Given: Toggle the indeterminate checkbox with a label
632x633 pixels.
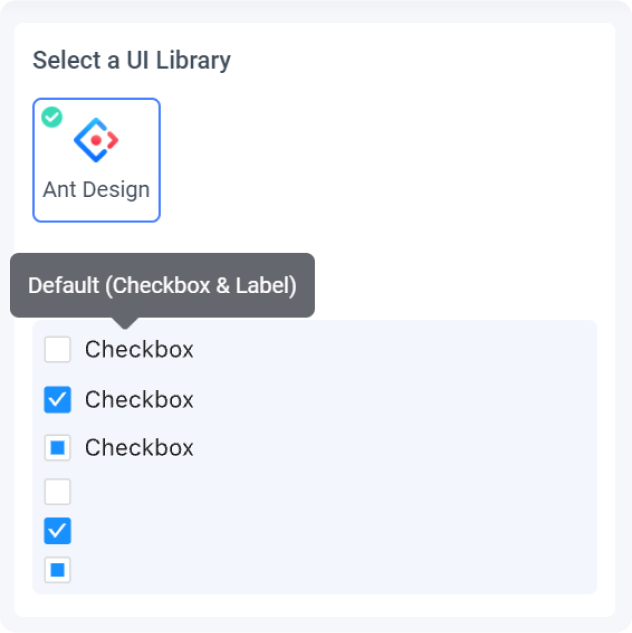Looking at the screenshot, I should (57, 448).
